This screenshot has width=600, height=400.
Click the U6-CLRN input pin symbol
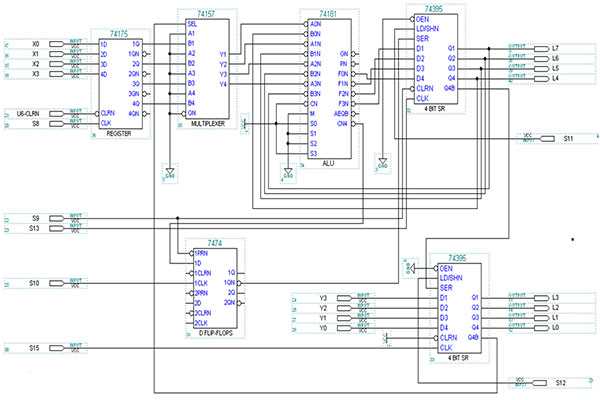57,114
